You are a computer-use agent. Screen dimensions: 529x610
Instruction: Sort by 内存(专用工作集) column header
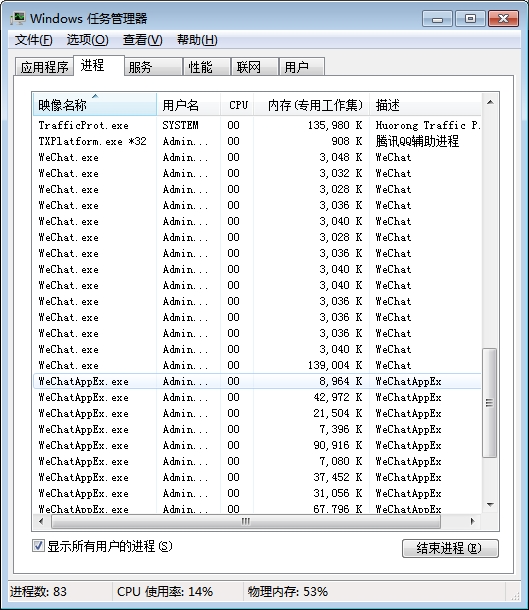coord(312,105)
